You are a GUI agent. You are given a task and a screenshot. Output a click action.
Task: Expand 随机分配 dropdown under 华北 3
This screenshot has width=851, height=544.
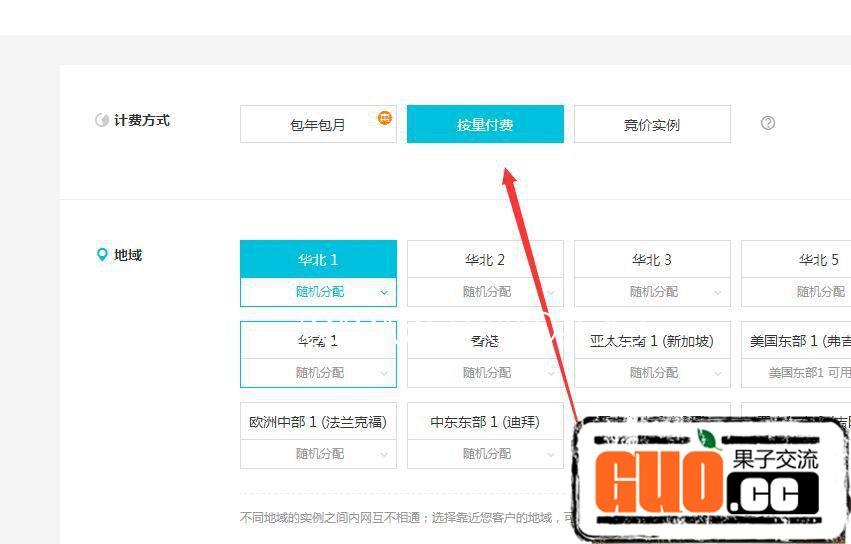pos(652,292)
